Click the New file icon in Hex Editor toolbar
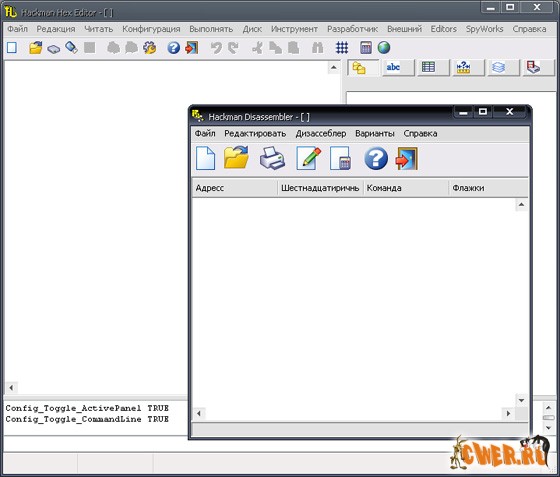 [12, 47]
